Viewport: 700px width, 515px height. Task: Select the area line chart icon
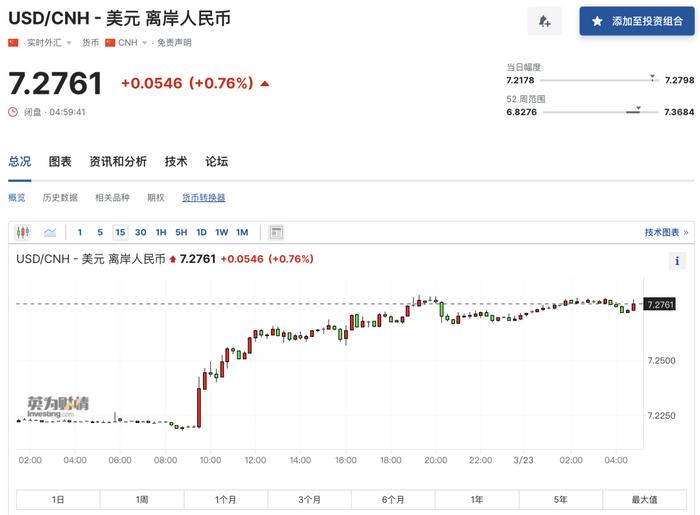50,232
